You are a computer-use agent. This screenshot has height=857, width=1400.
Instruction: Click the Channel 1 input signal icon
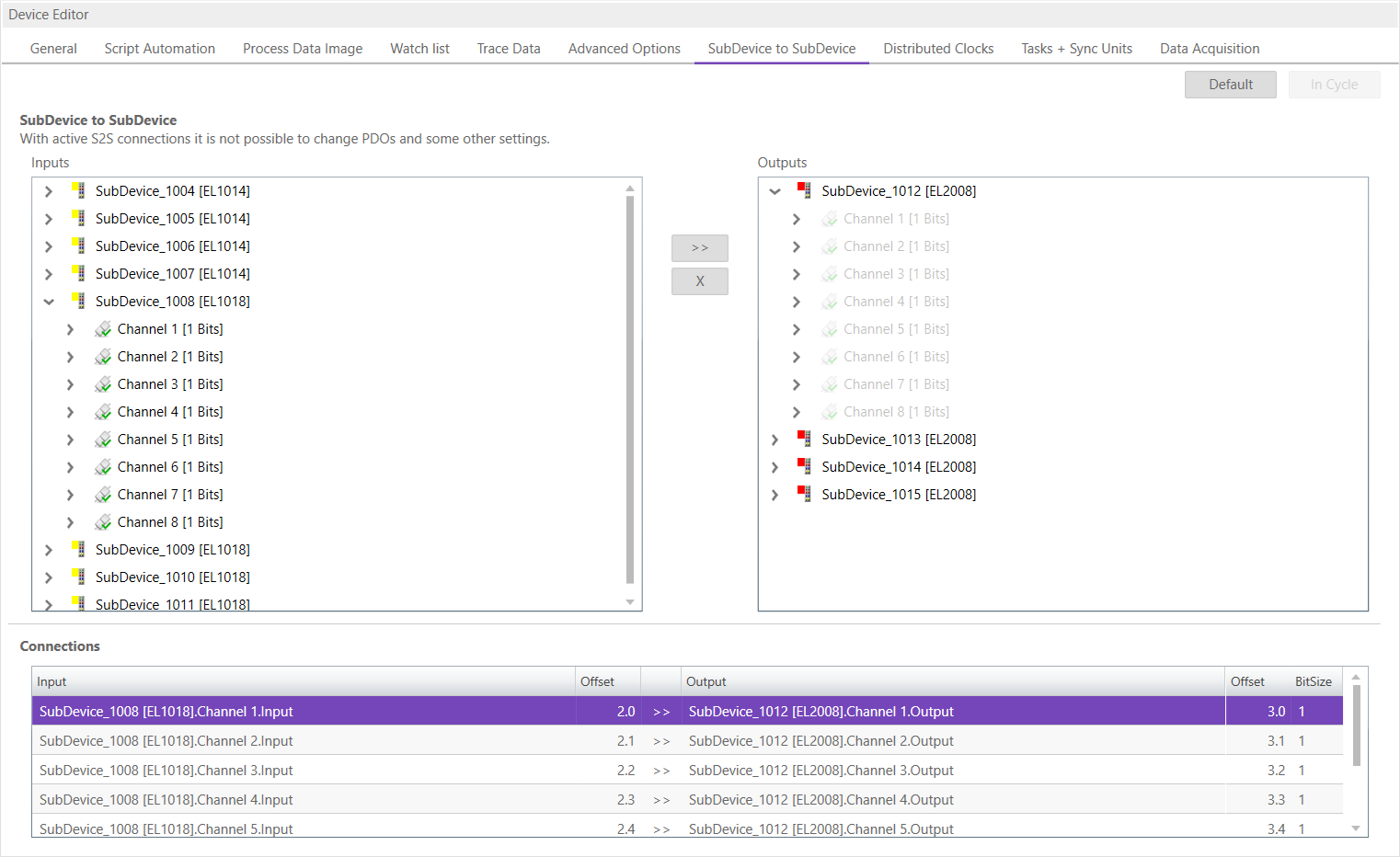[x=103, y=329]
